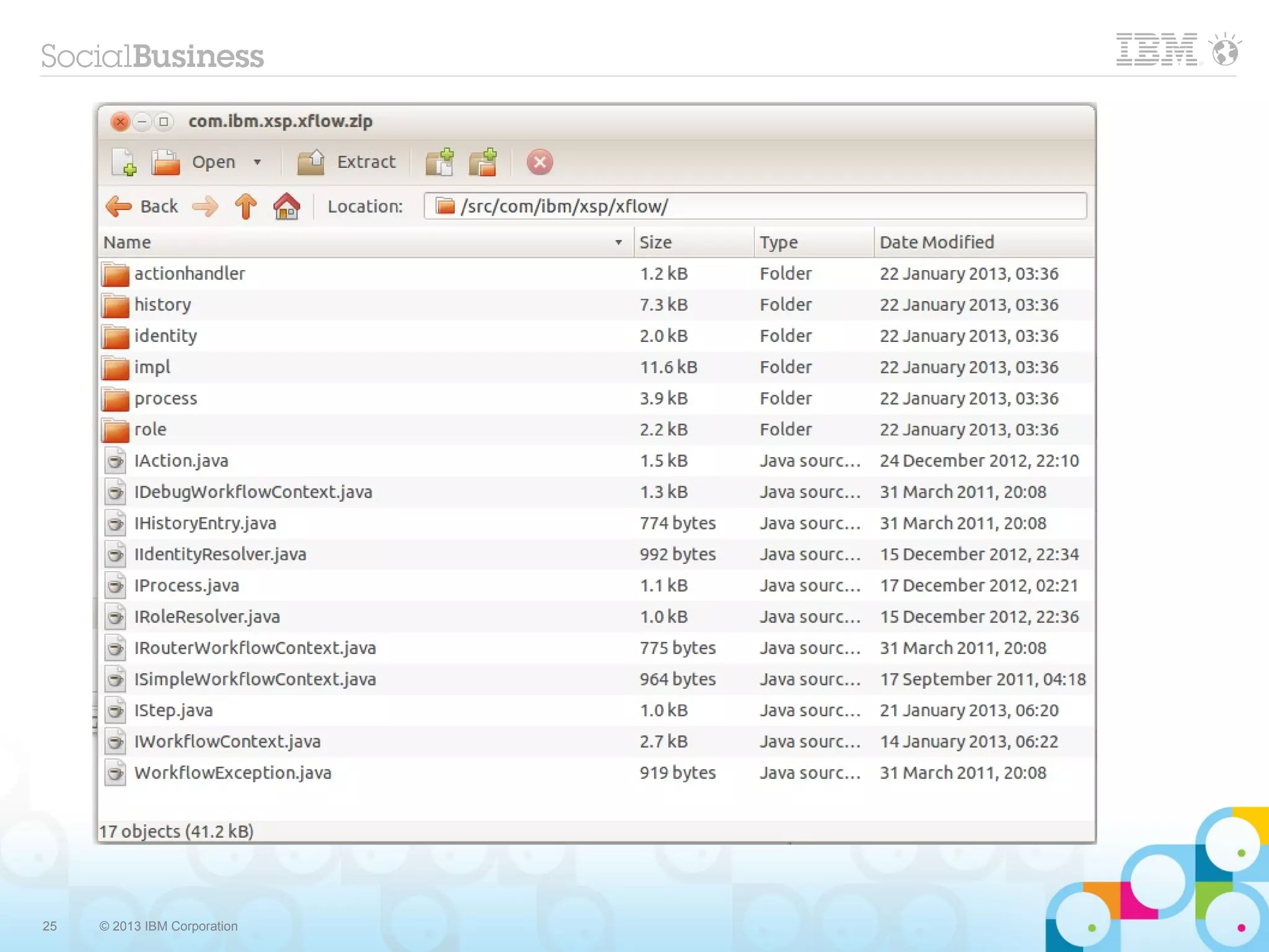
Task: Click the Location path input field
Action: pyautogui.click(x=755, y=206)
